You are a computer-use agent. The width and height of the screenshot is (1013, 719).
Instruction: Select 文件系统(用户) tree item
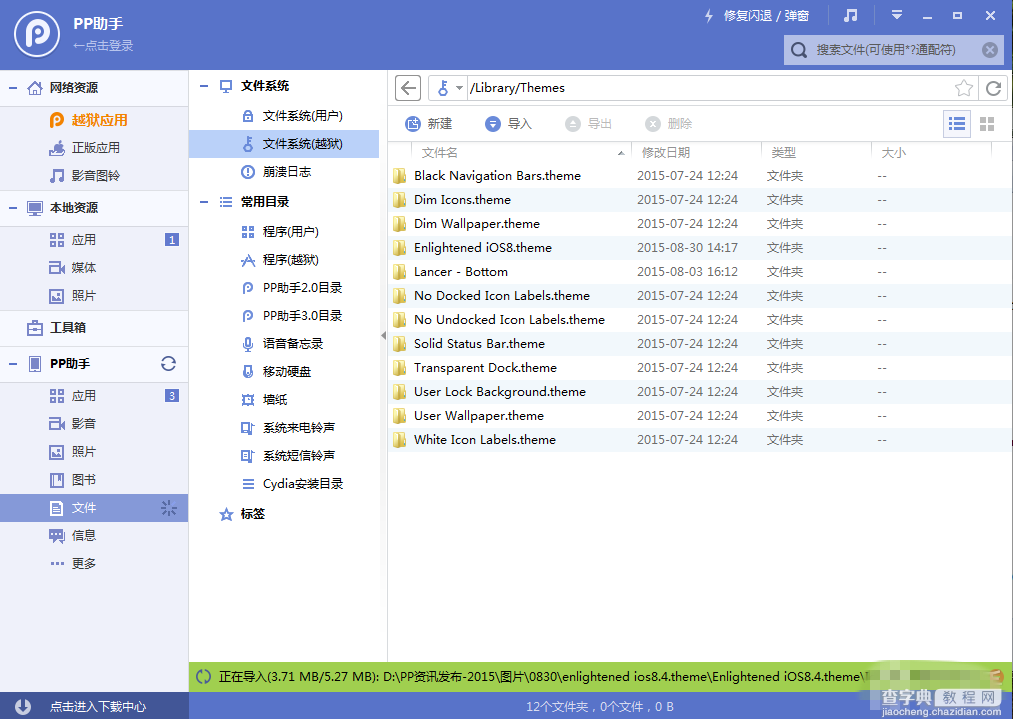pos(284,116)
